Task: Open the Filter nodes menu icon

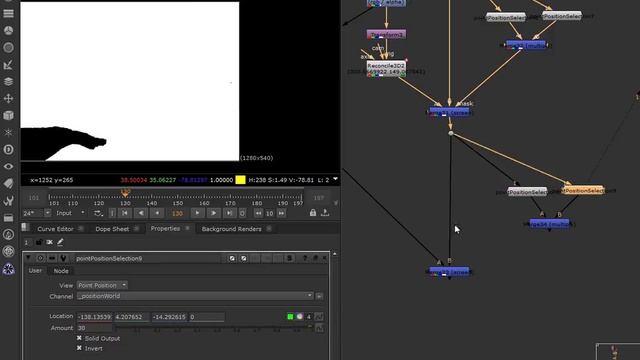Action: [8, 48]
